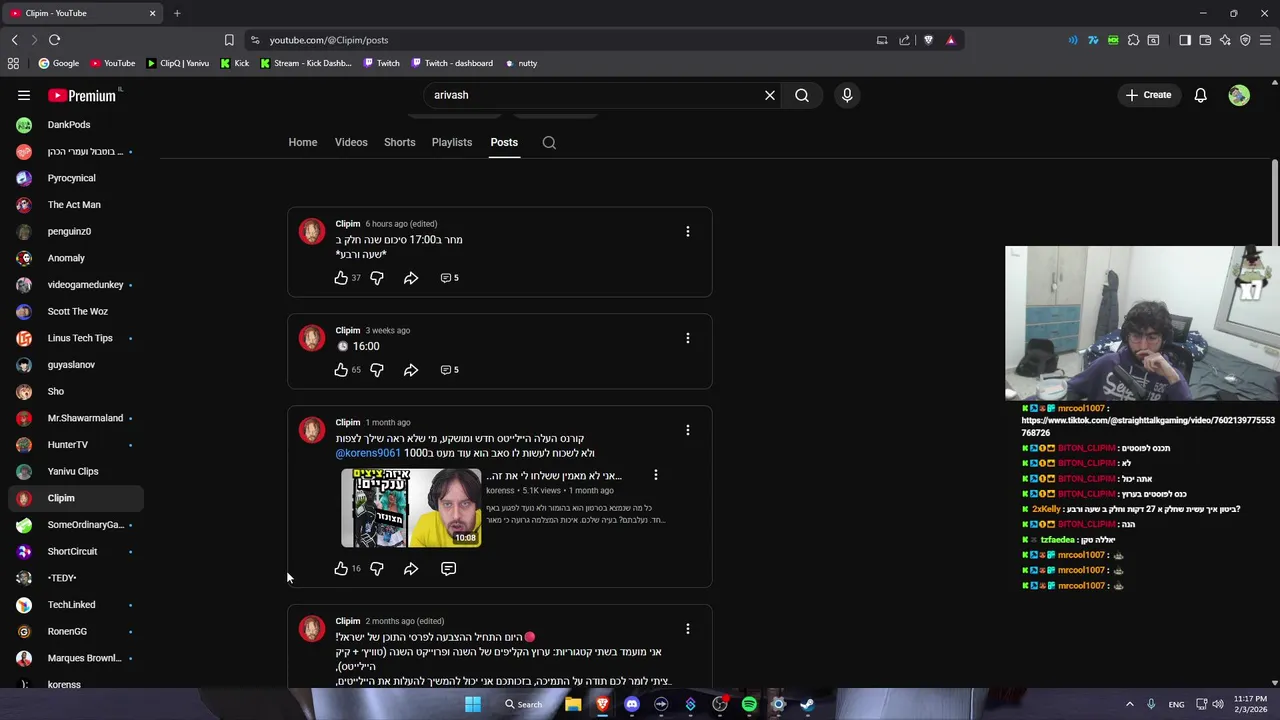
Task: Open the account avatar menu
Action: [x=1239, y=95]
